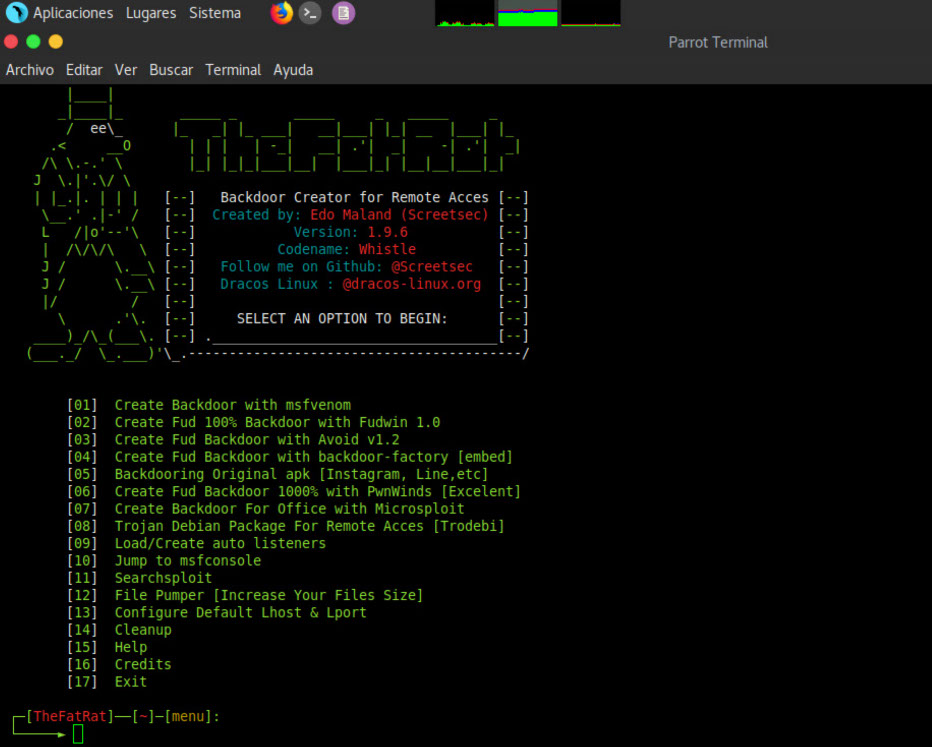
Task: Click the "Codename: Whistle" line
Action: click(347, 249)
